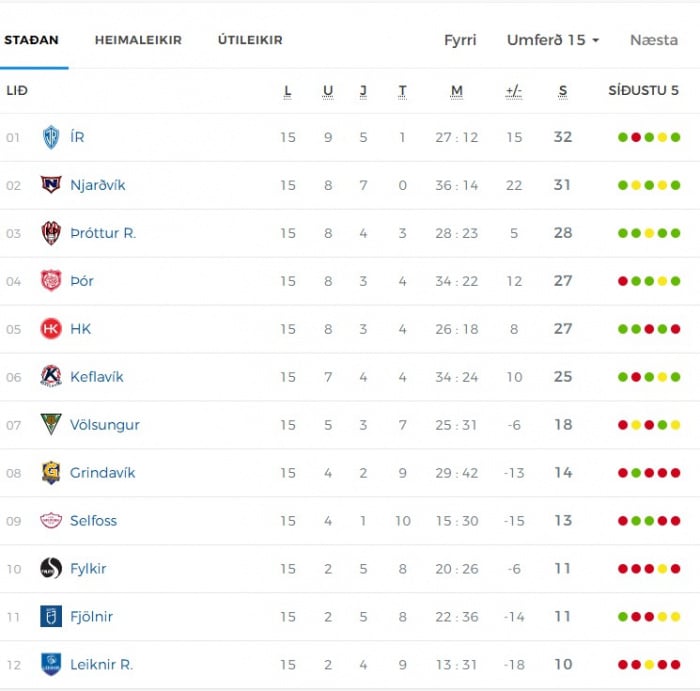
Task: Click the green Völsungur triangular badge
Action: click(x=51, y=425)
